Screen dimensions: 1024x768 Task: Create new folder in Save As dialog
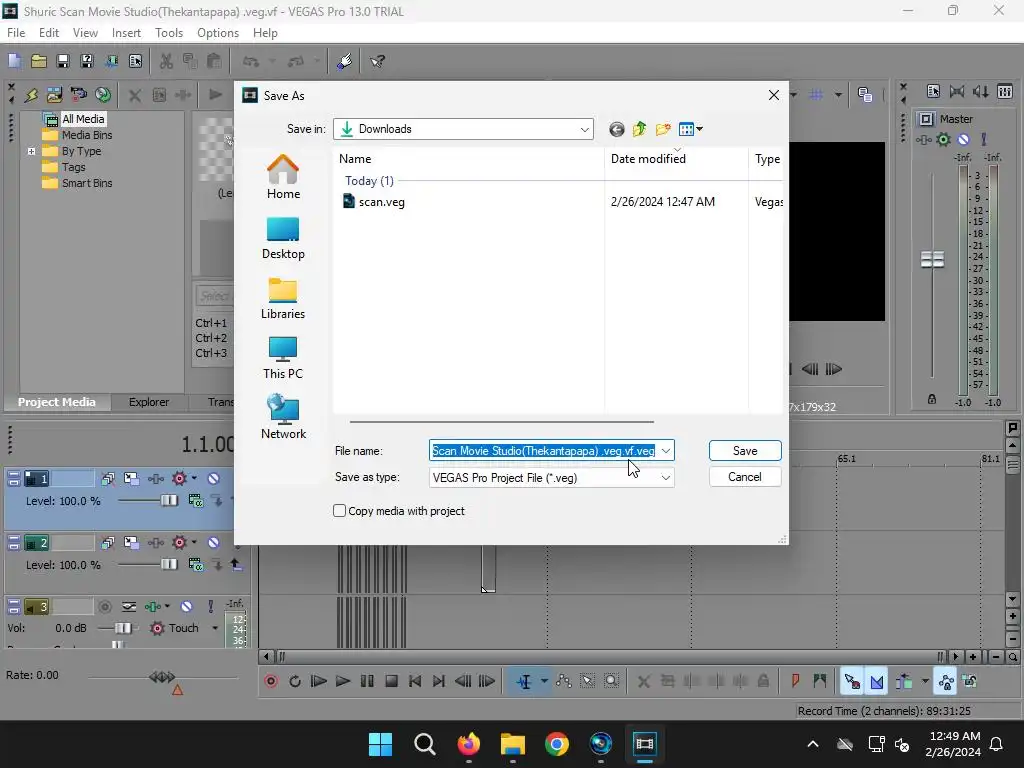click(x=663, y=129)
